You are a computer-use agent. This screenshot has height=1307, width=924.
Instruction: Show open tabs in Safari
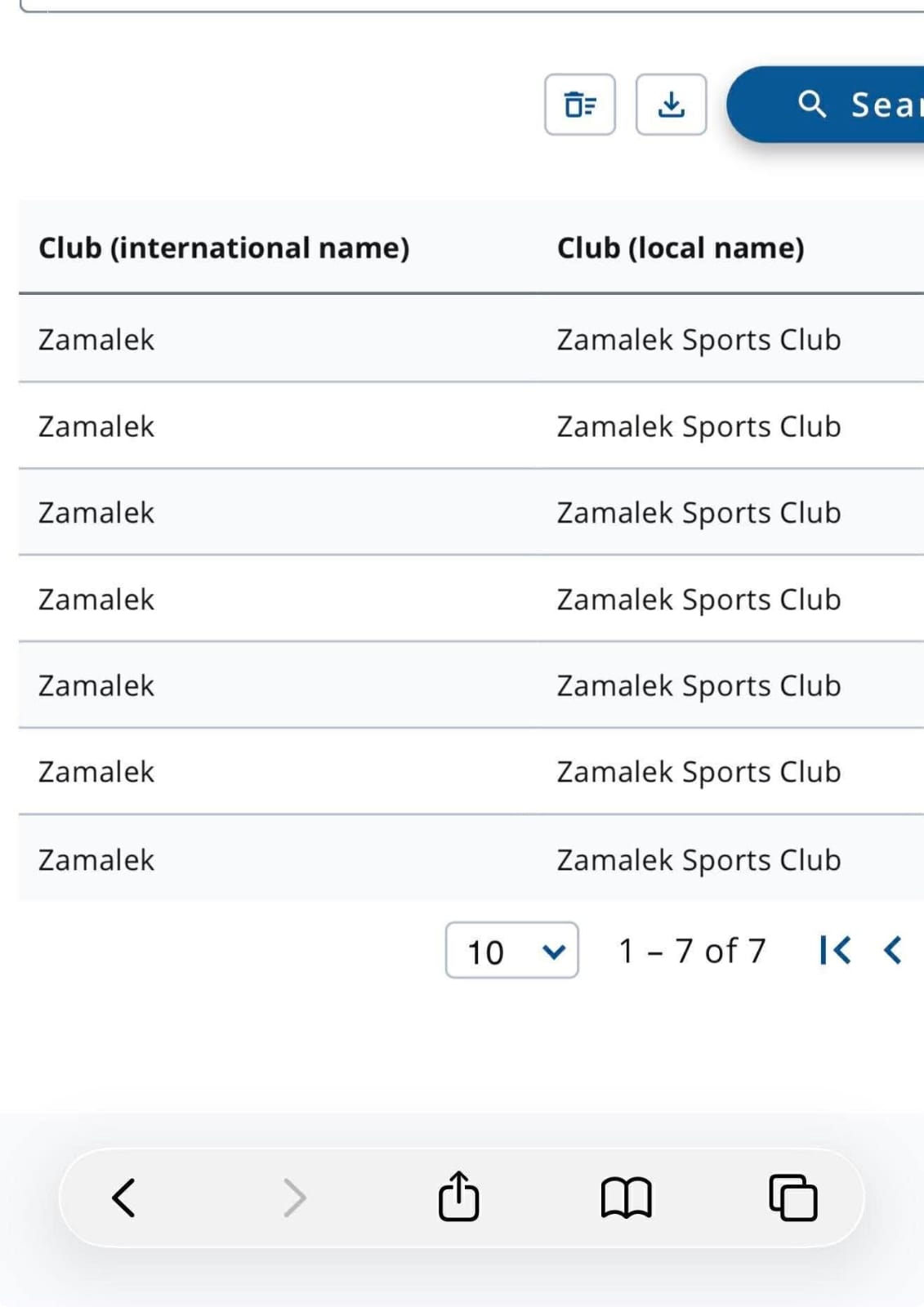tap(792, 1198)
